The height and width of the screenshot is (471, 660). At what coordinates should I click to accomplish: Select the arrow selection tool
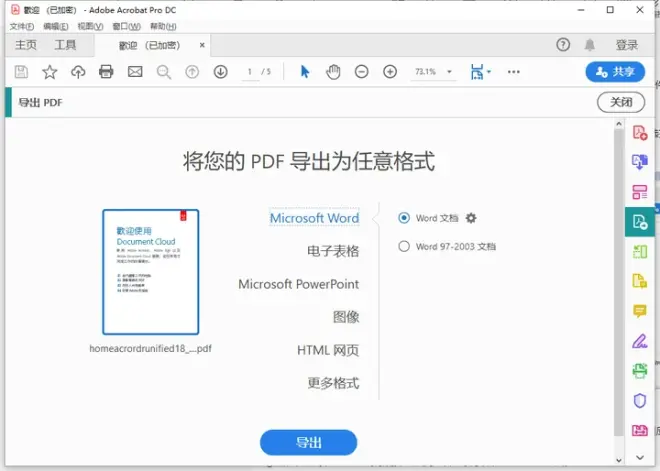(x=305, y=72)
